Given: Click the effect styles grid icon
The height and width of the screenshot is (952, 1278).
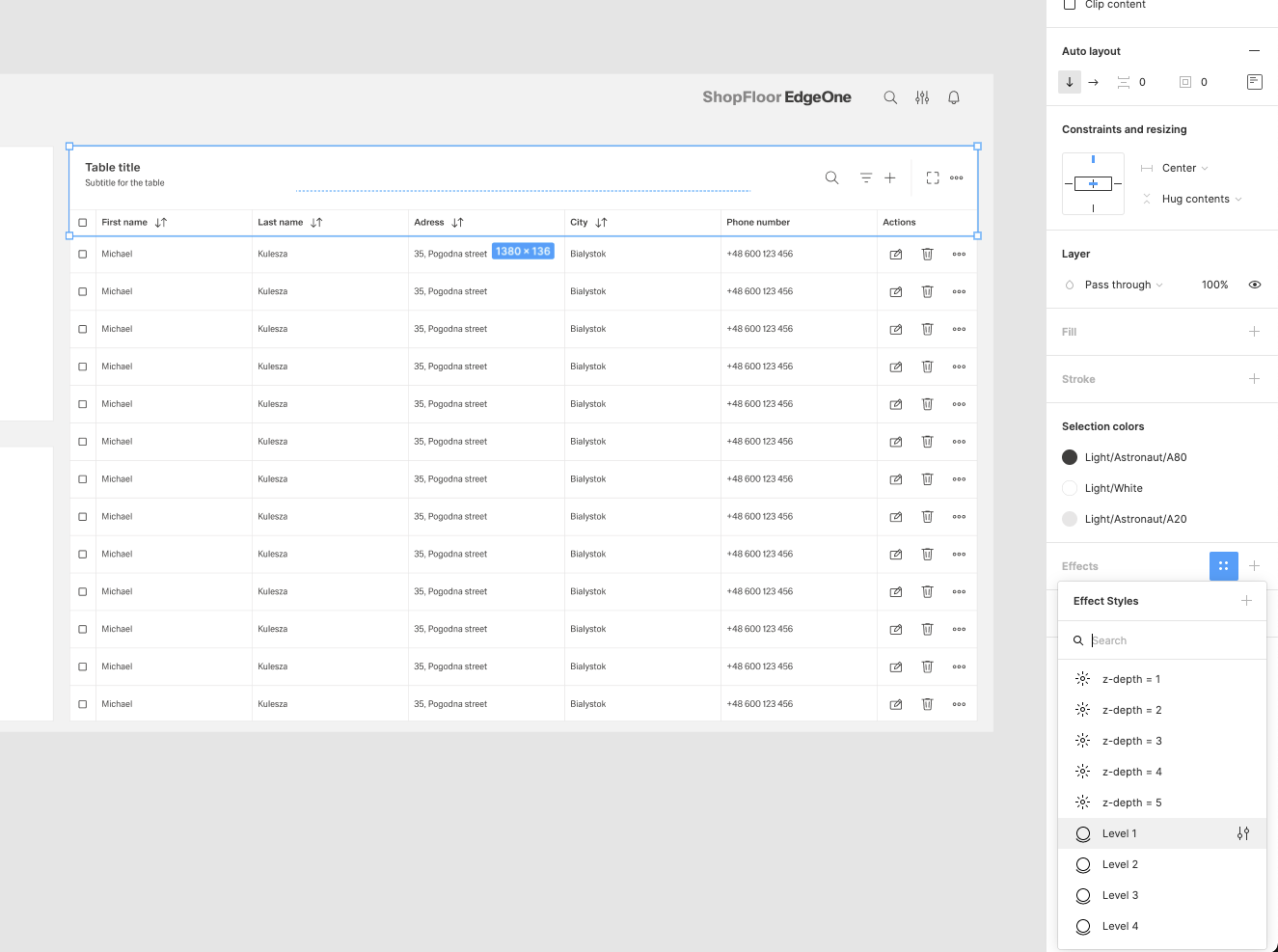Looking at the screenshot, I should pos(1223,566).
